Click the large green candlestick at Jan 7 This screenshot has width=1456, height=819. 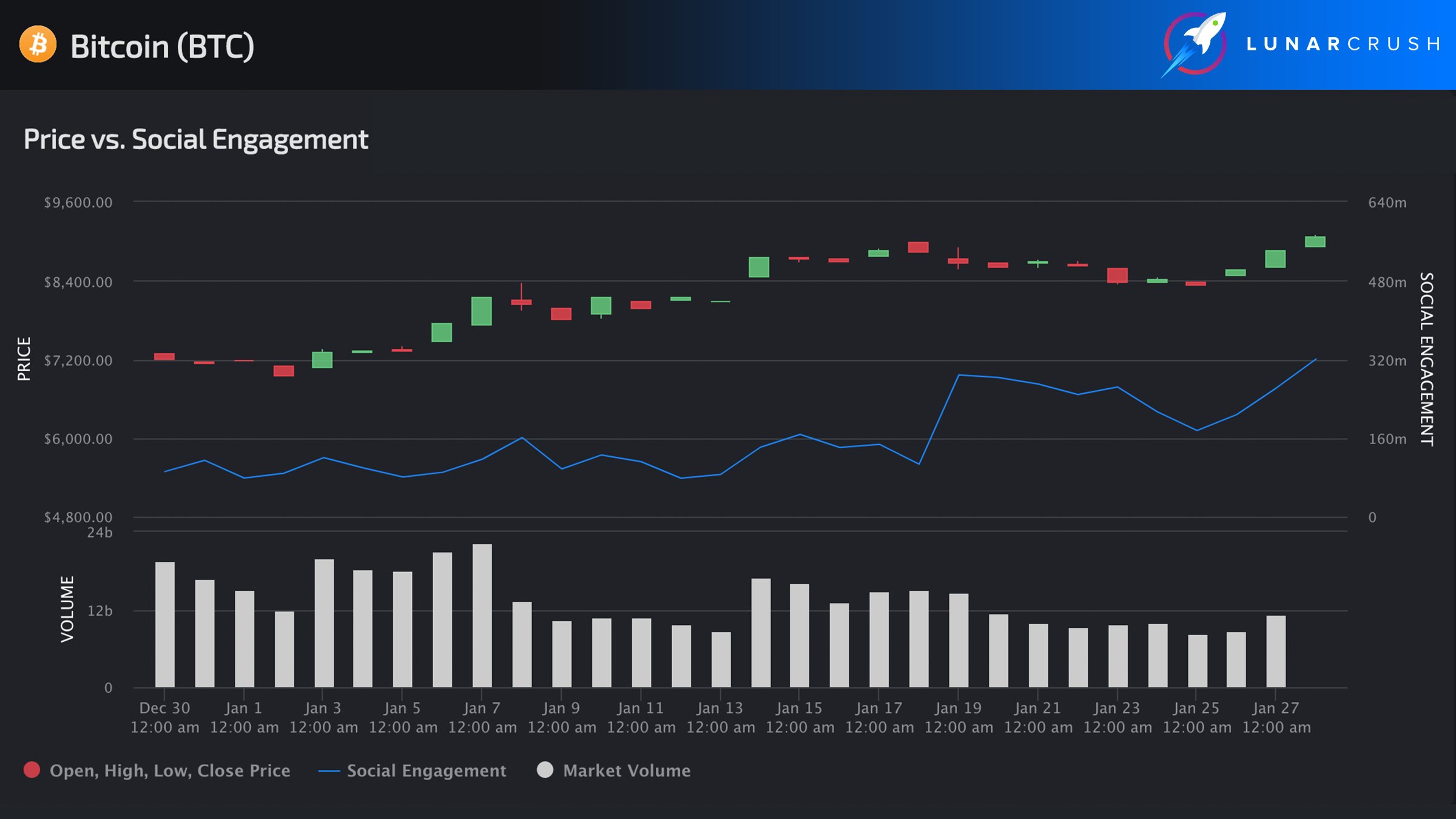click(482, 311)
